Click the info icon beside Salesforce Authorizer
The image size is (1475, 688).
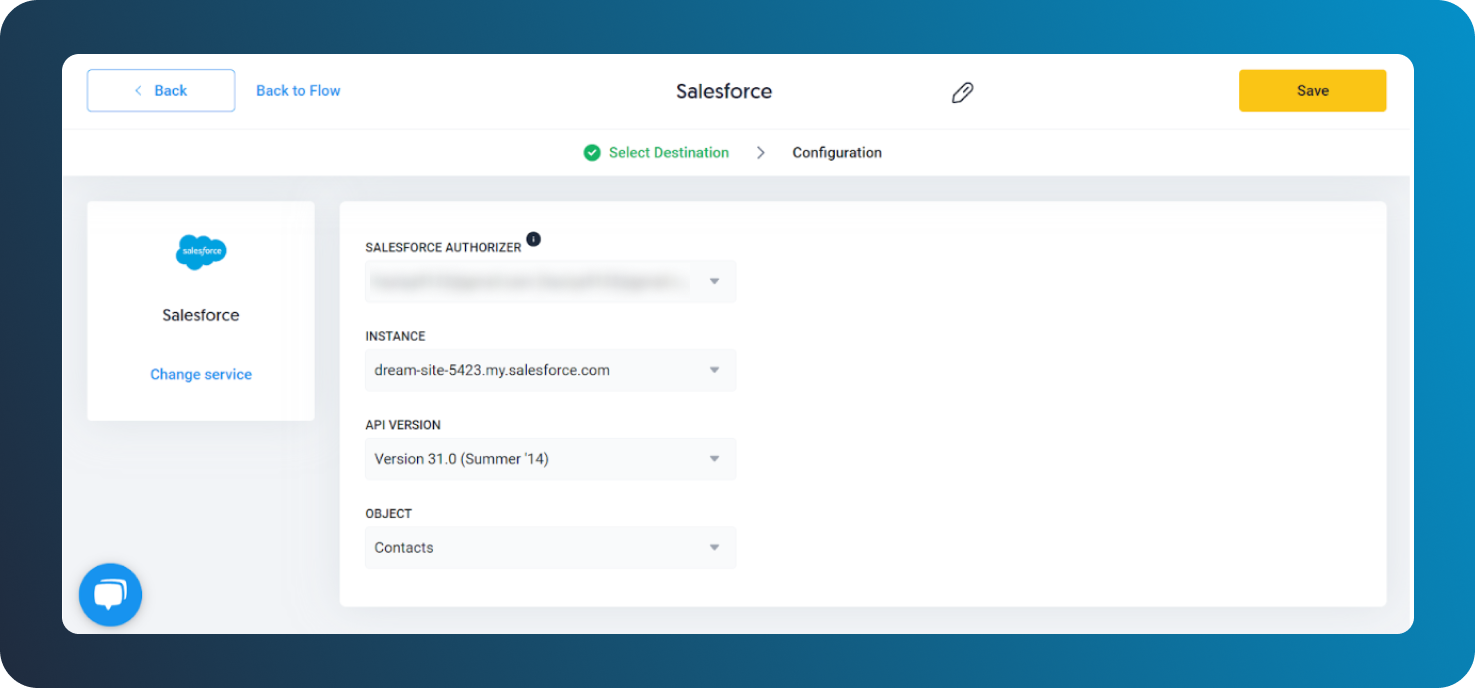[x=533, y=240]
